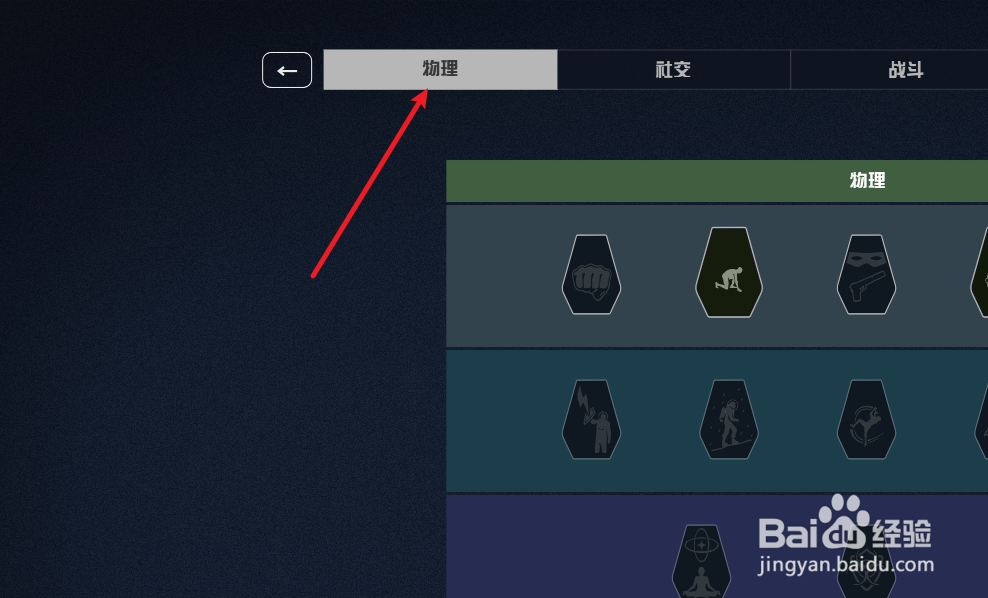Switch to the 社交 tab
This screenshot has height=598, width=988.
pos(674,69)
